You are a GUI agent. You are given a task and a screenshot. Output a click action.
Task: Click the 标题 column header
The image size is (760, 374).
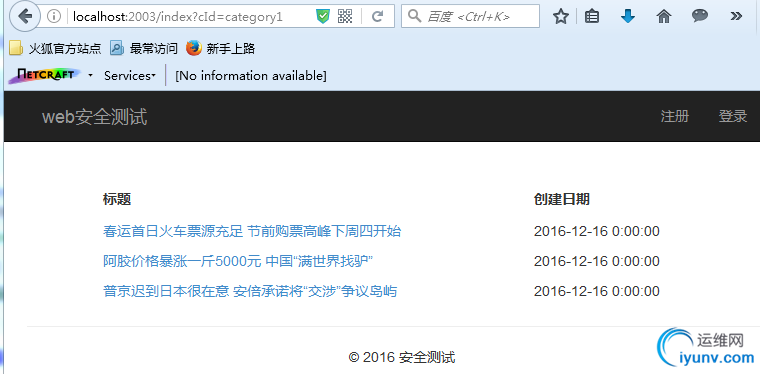pyautogui.click(x=117, y=199)
